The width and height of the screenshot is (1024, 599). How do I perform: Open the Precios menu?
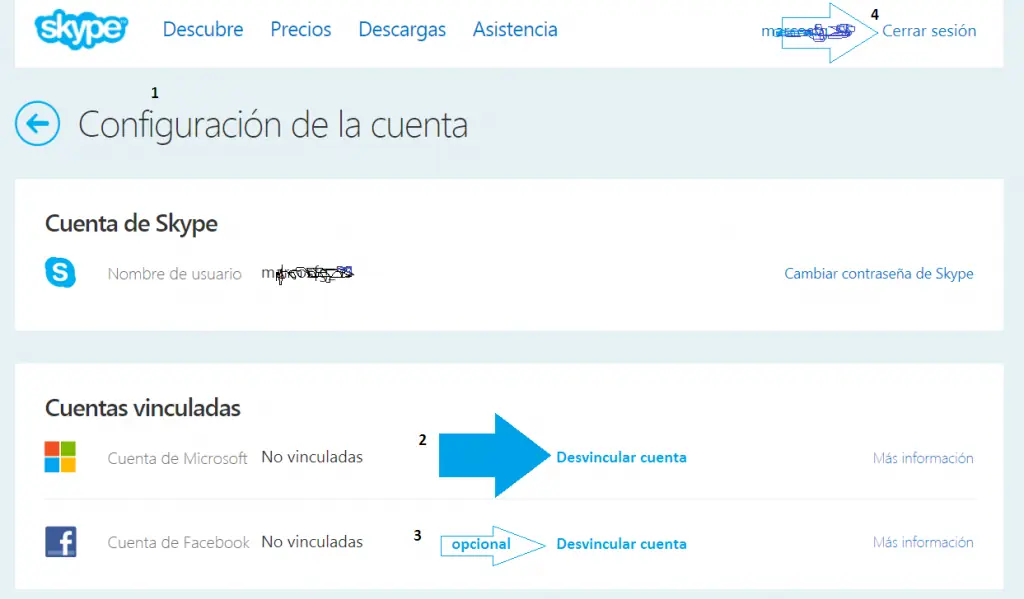[x=301, y=29]
